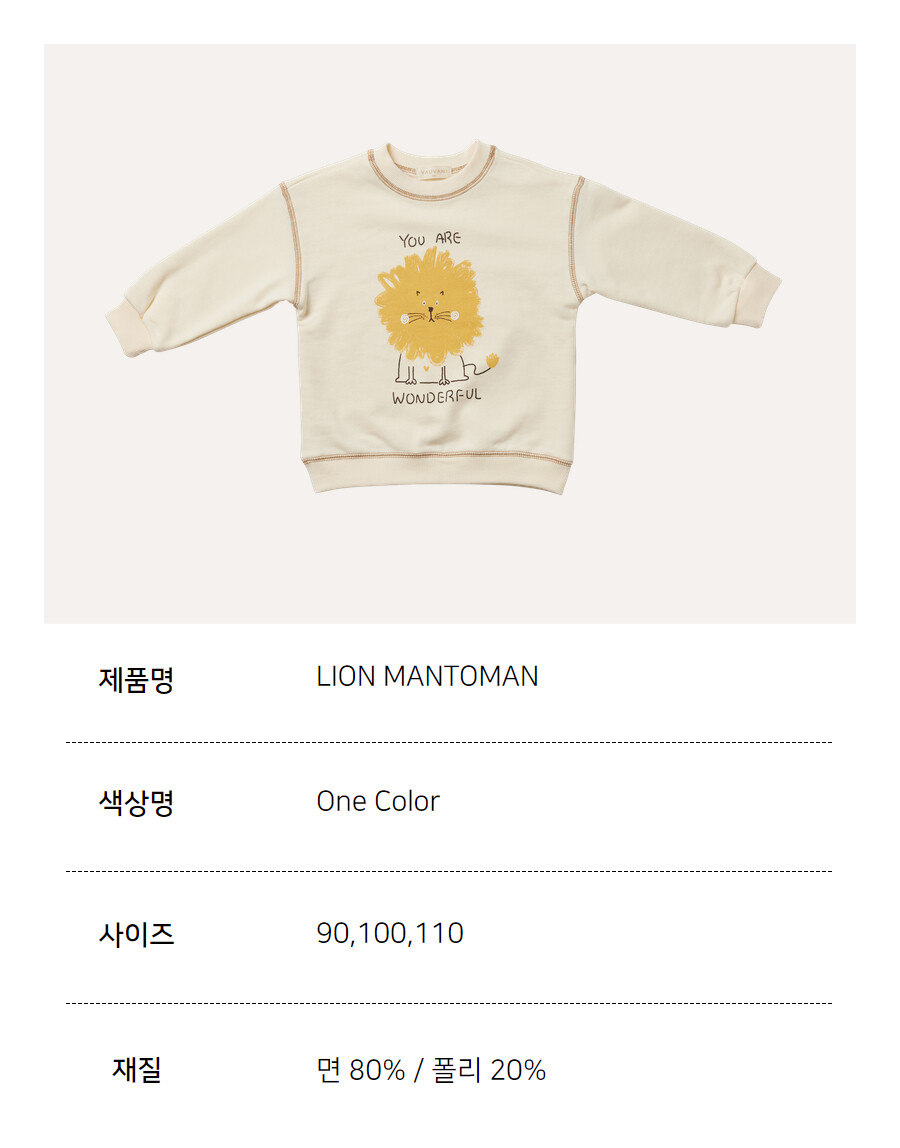Click the dashed divider below 제품명 row
The height and width of the screenshot is (1148, 900).
pos(449,742)
